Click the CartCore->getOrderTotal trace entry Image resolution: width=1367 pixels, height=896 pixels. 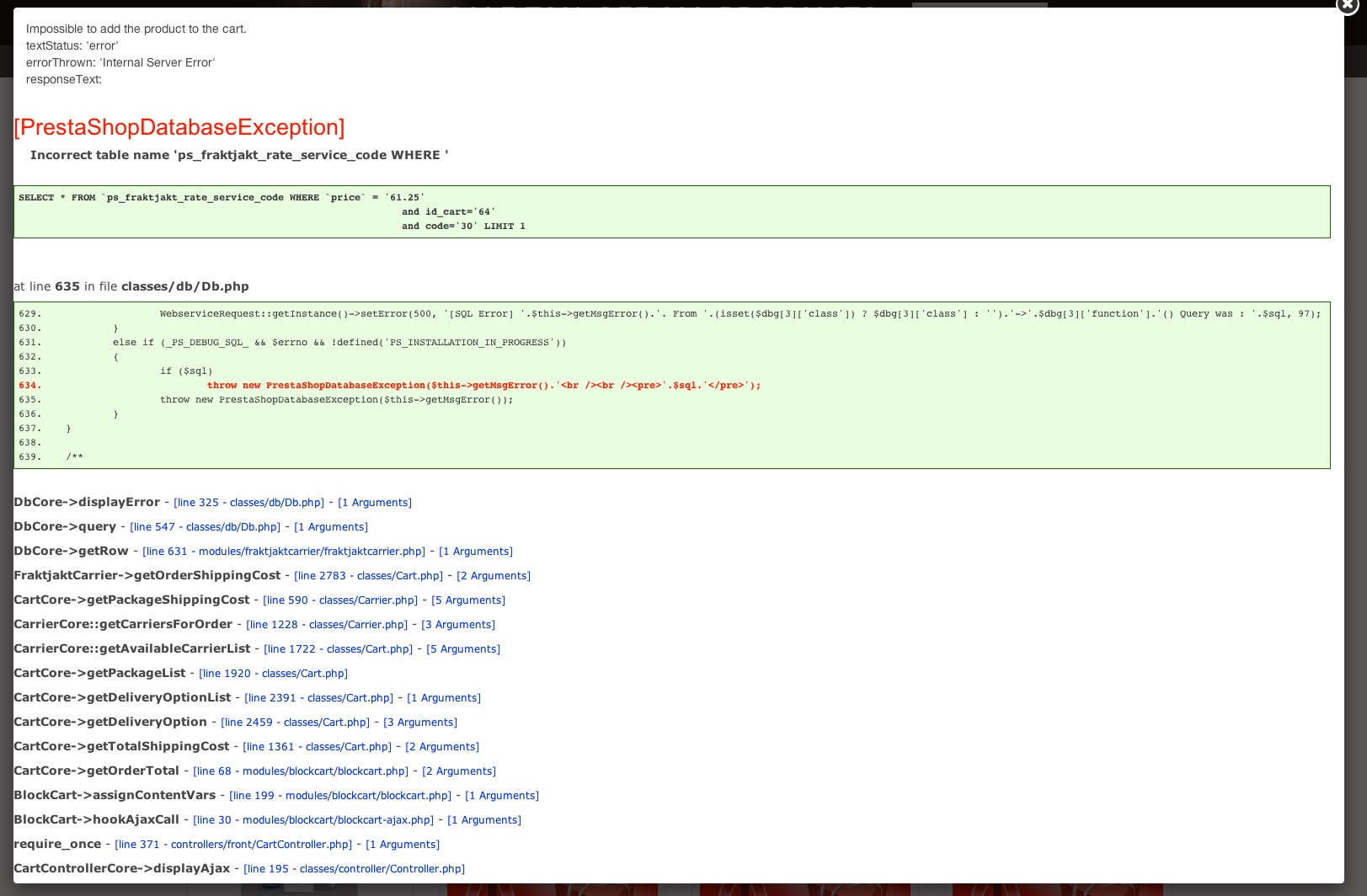pos(96,771)
